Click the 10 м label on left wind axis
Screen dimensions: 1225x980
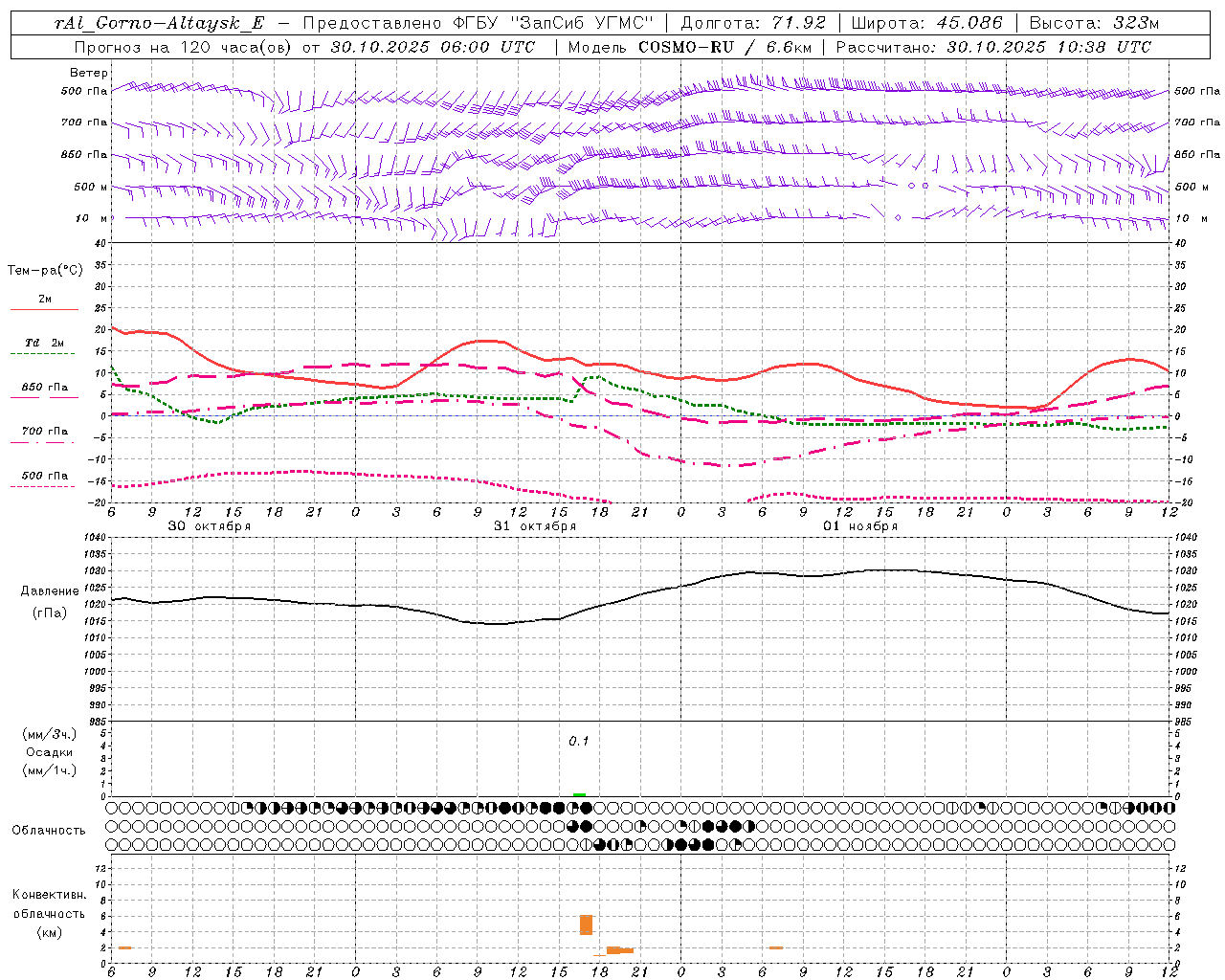(92, 218)
